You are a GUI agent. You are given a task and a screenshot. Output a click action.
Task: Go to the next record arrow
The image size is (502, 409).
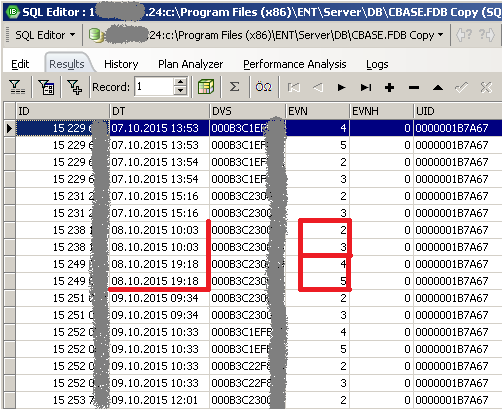[x=341, y=88]
